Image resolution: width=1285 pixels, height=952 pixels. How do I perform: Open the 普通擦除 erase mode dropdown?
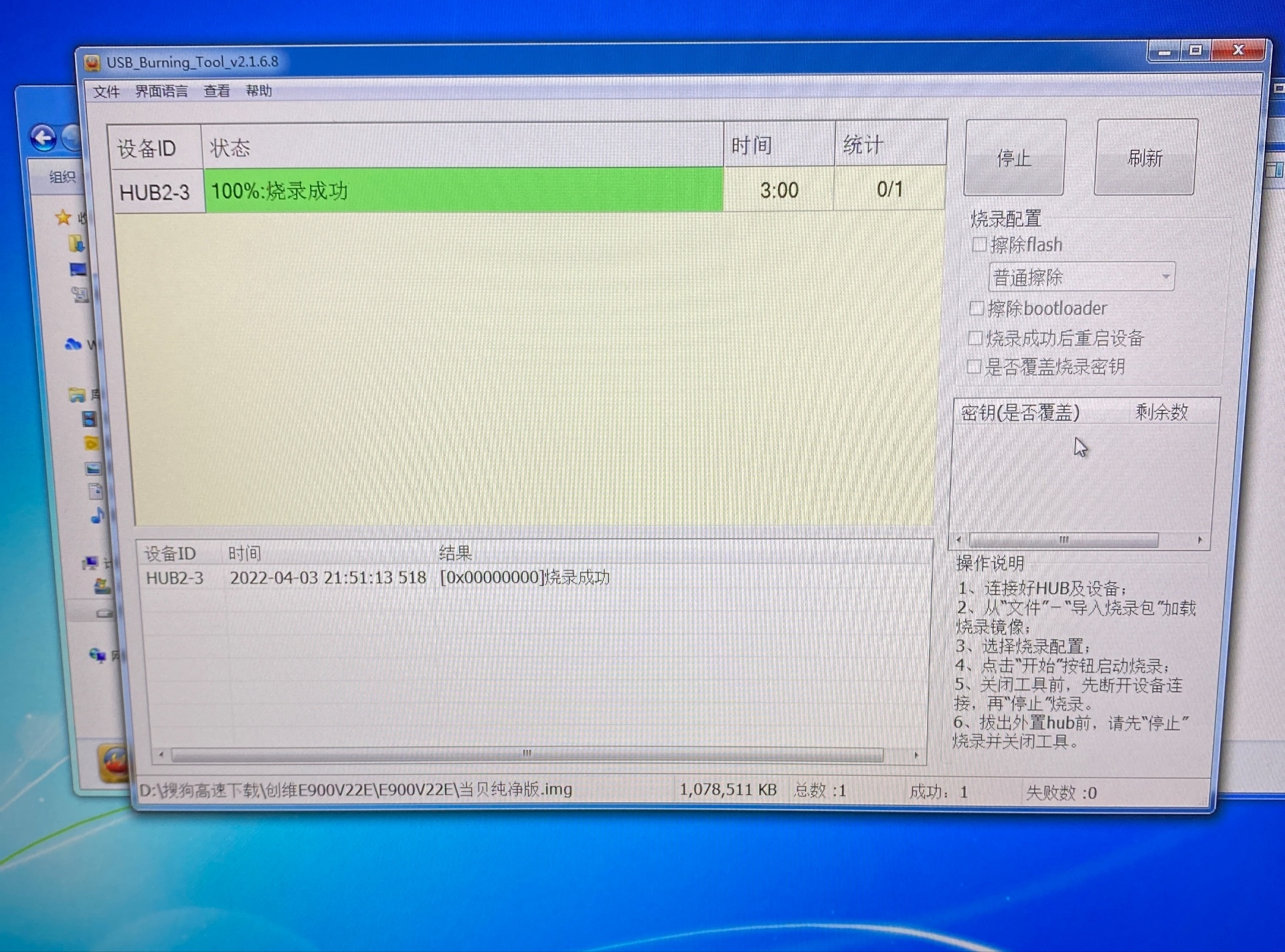coord(1082,276)
